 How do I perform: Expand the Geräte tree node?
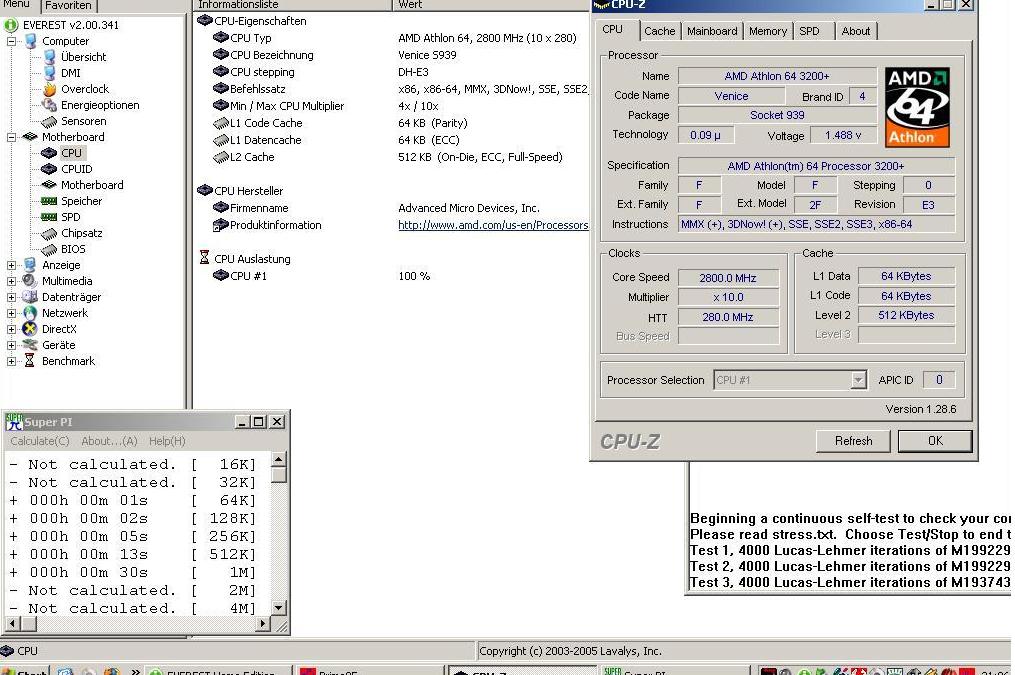(x=11, y=345)
